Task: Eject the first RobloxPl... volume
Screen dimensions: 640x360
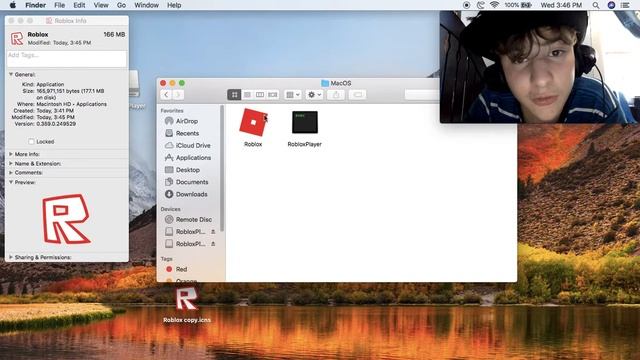Action: [213, 232]
